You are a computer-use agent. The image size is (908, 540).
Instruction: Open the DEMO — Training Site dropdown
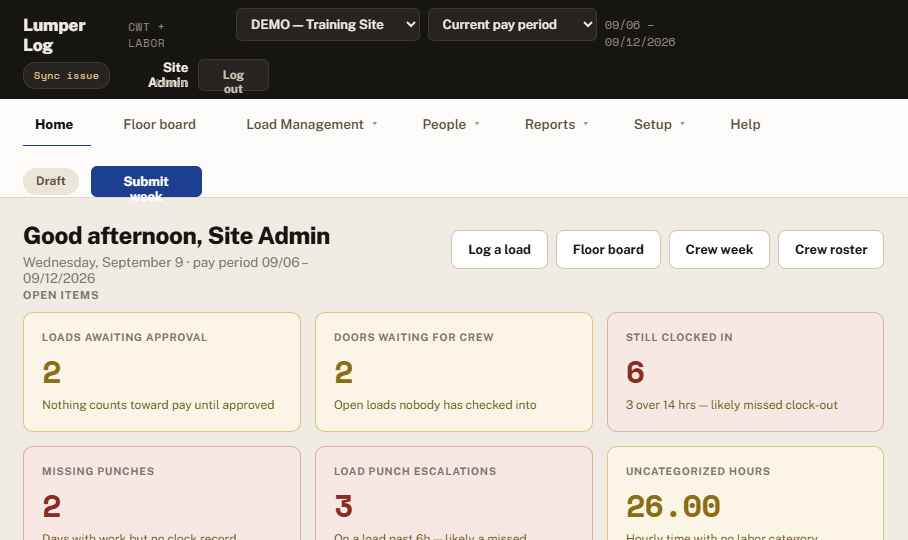(x=328, y=24)
